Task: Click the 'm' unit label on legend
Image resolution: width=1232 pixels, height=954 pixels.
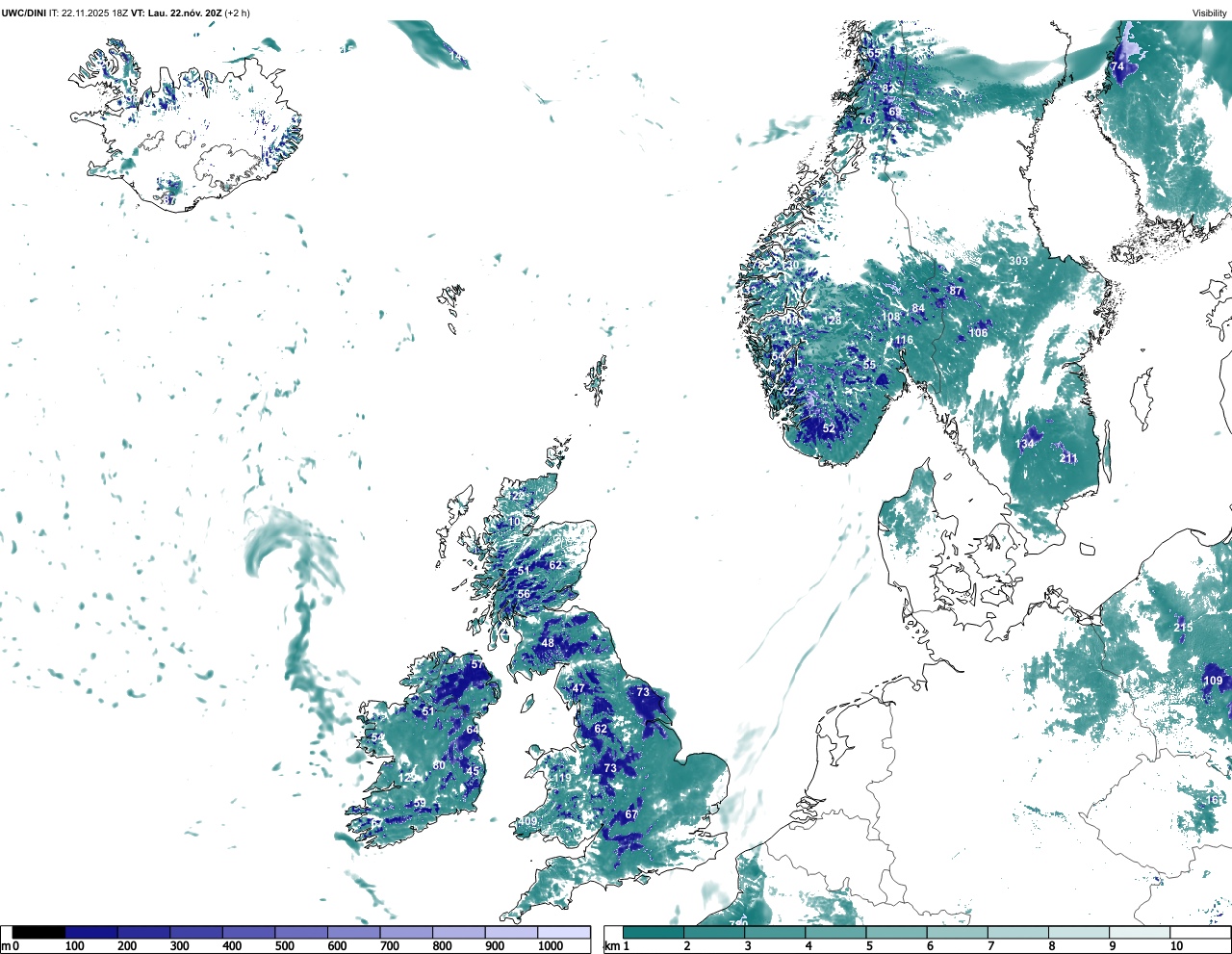Action: (6, 946)
